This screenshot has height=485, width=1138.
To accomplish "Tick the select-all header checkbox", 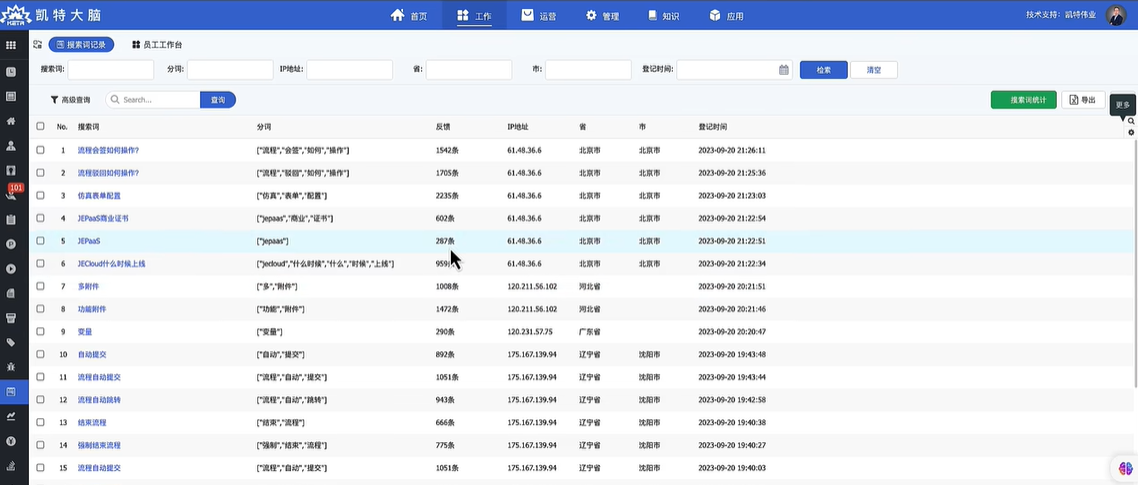I will [x=41, y=126].
